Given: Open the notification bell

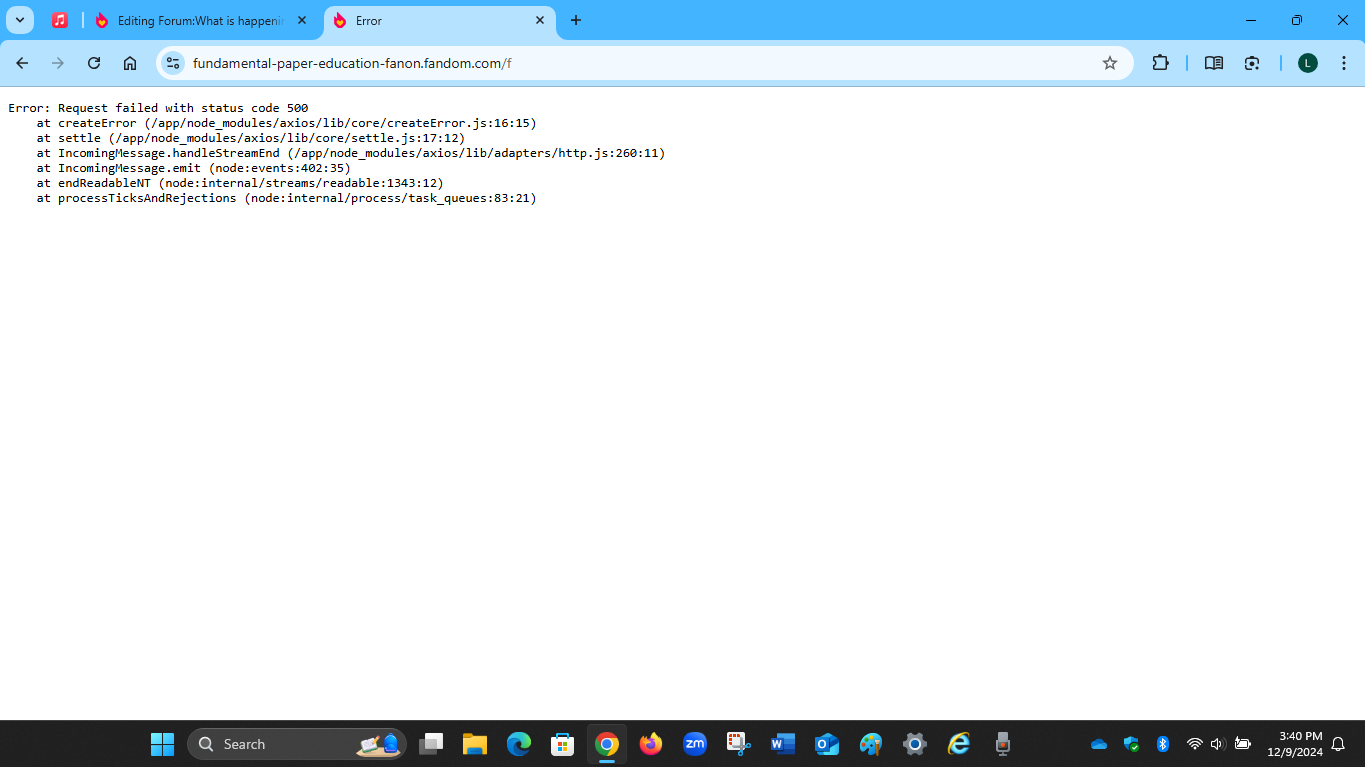Looking at the screenshot, I should coord(1338,744).
